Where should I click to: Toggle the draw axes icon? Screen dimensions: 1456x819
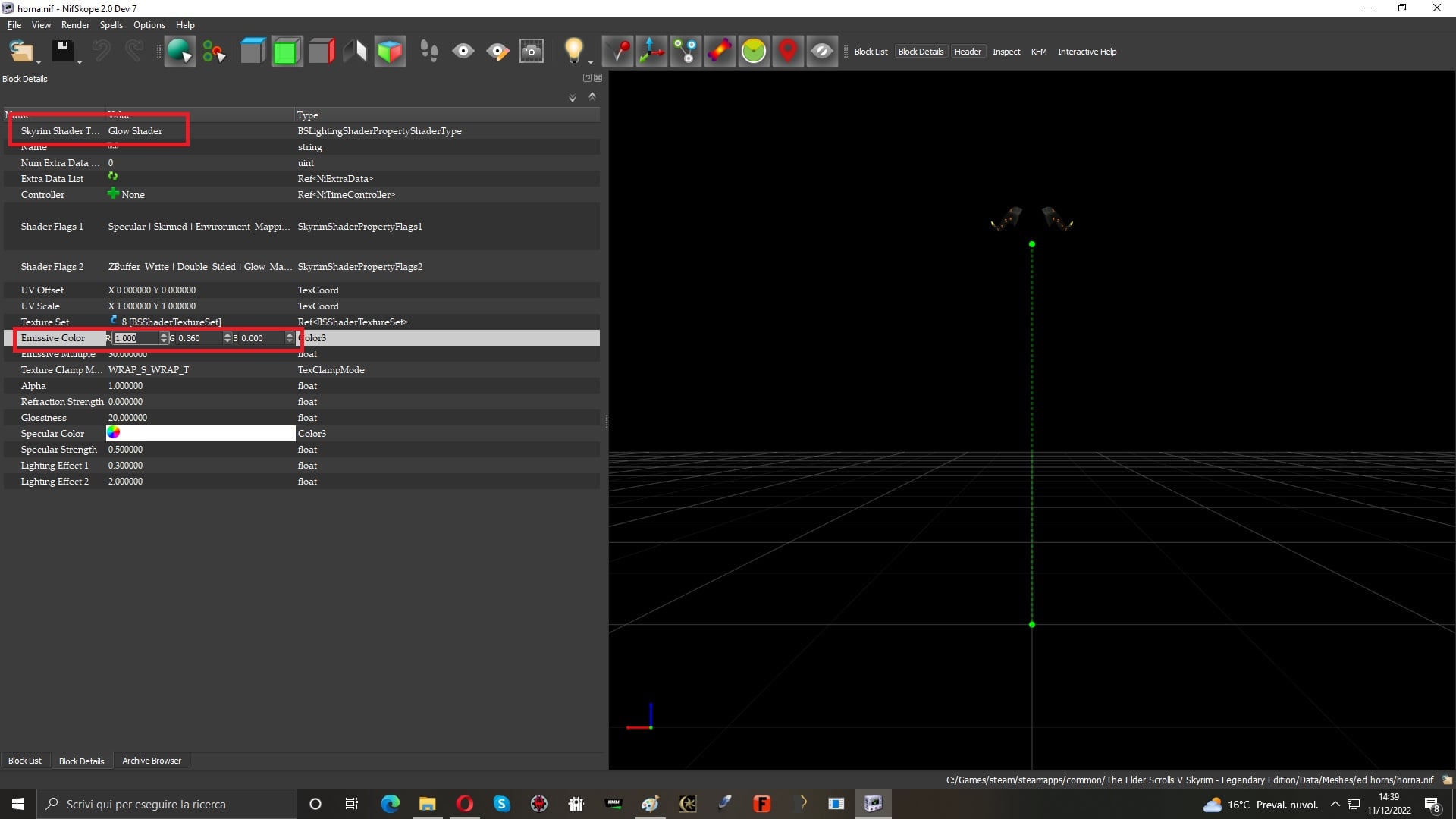point(651,52)
